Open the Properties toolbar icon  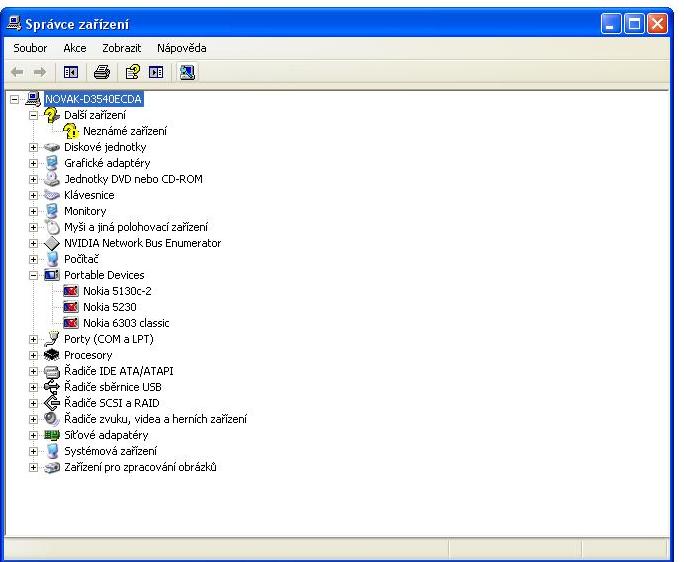(x=133, y=72)
